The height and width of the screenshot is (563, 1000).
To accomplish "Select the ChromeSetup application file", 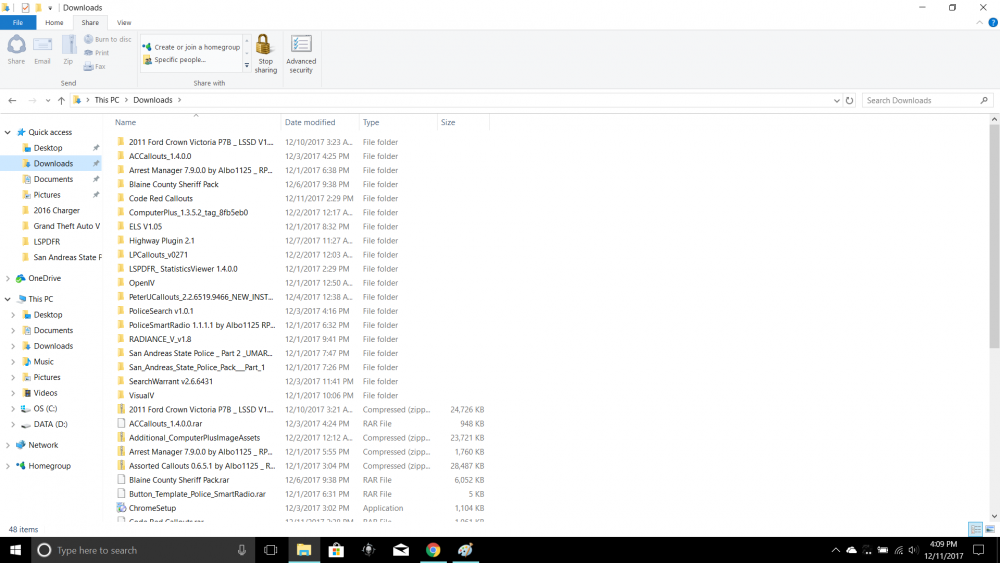I will click(152, 508).
